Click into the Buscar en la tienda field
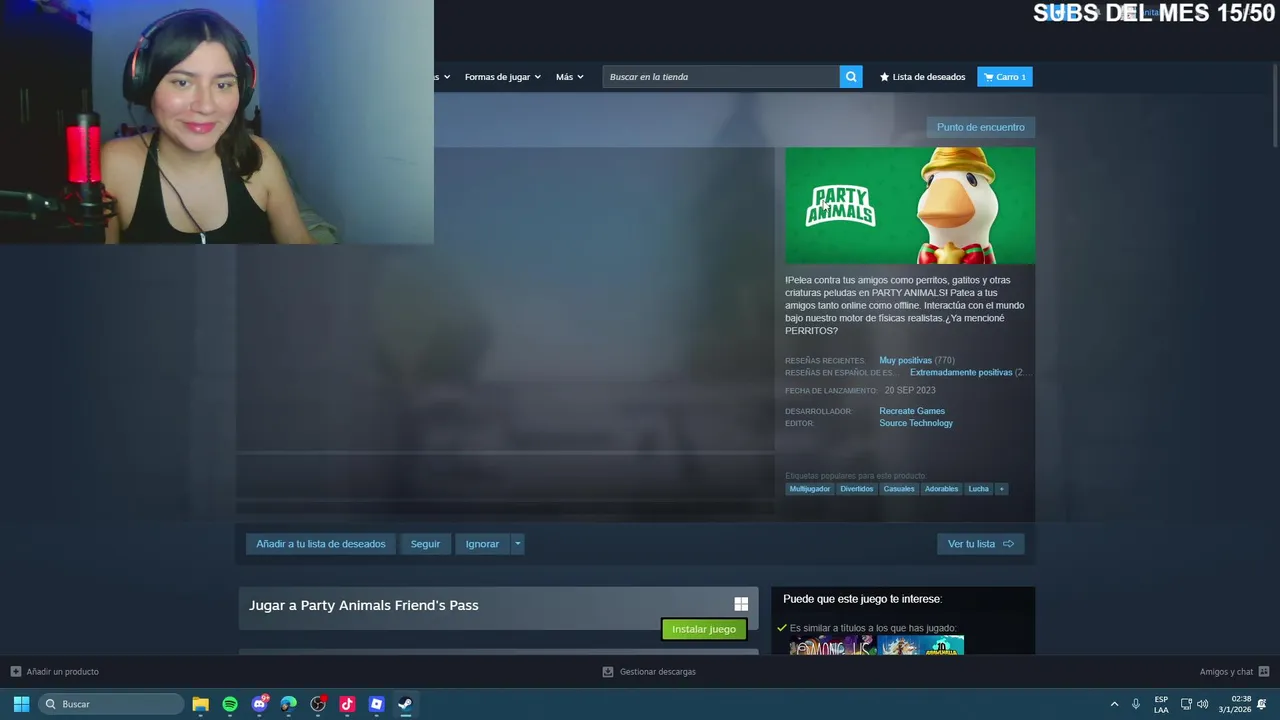Screen dimensions: 1280x720 [x=721, y=77]
